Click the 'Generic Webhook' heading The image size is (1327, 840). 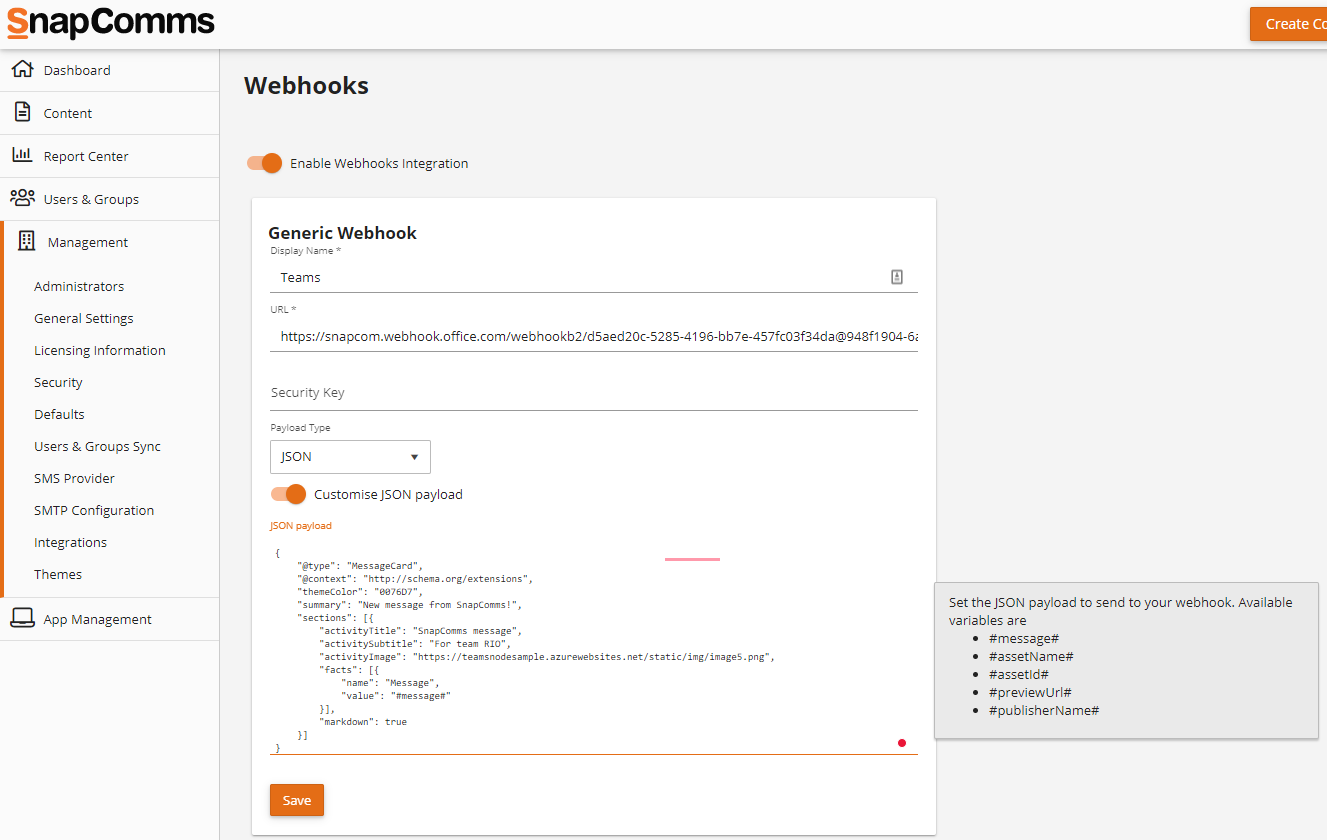point(342,233)
